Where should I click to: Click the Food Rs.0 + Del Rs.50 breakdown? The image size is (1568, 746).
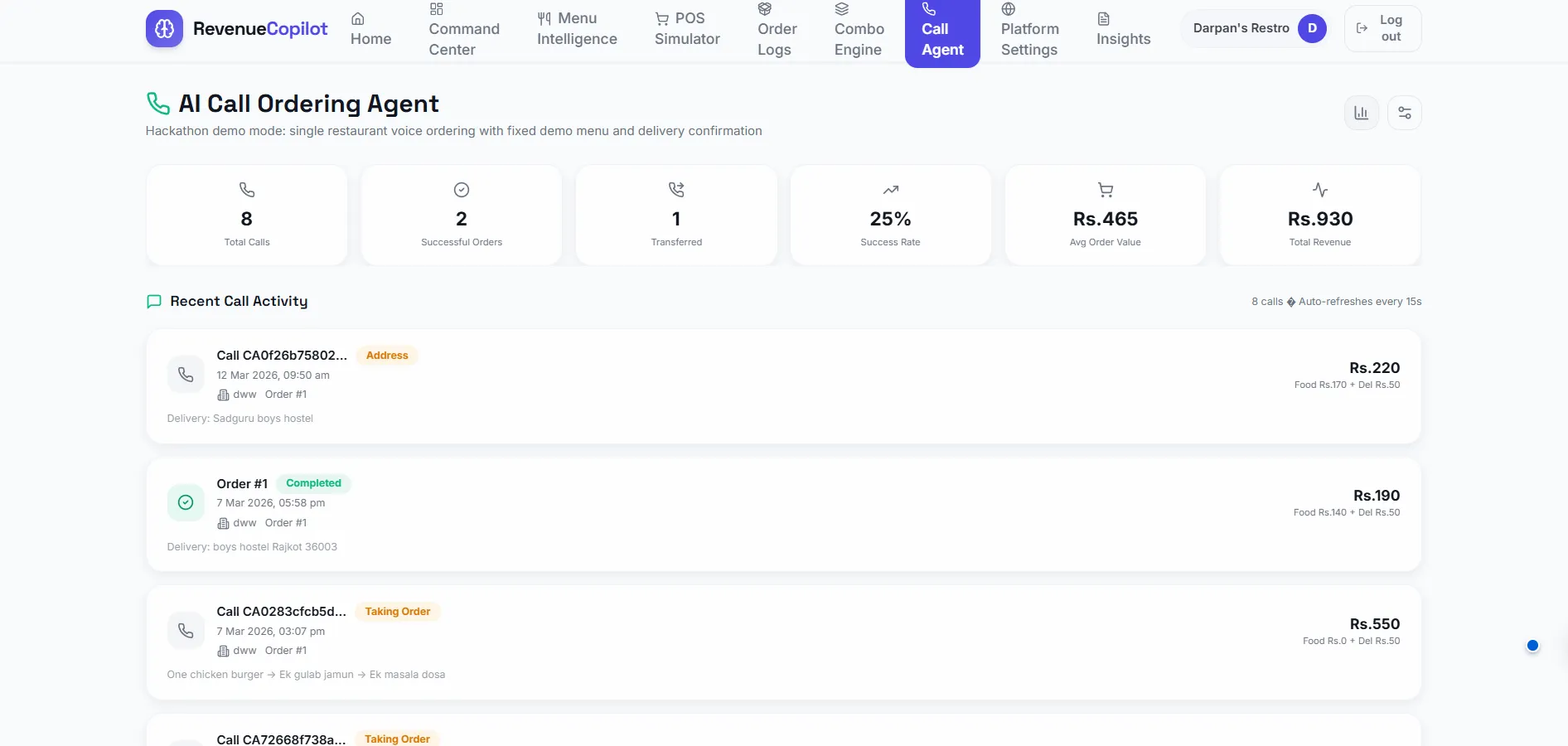tap(1351, 641)
